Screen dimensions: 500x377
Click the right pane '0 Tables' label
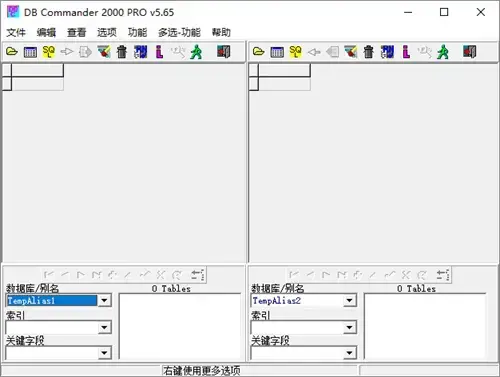[x=416, y=289]
